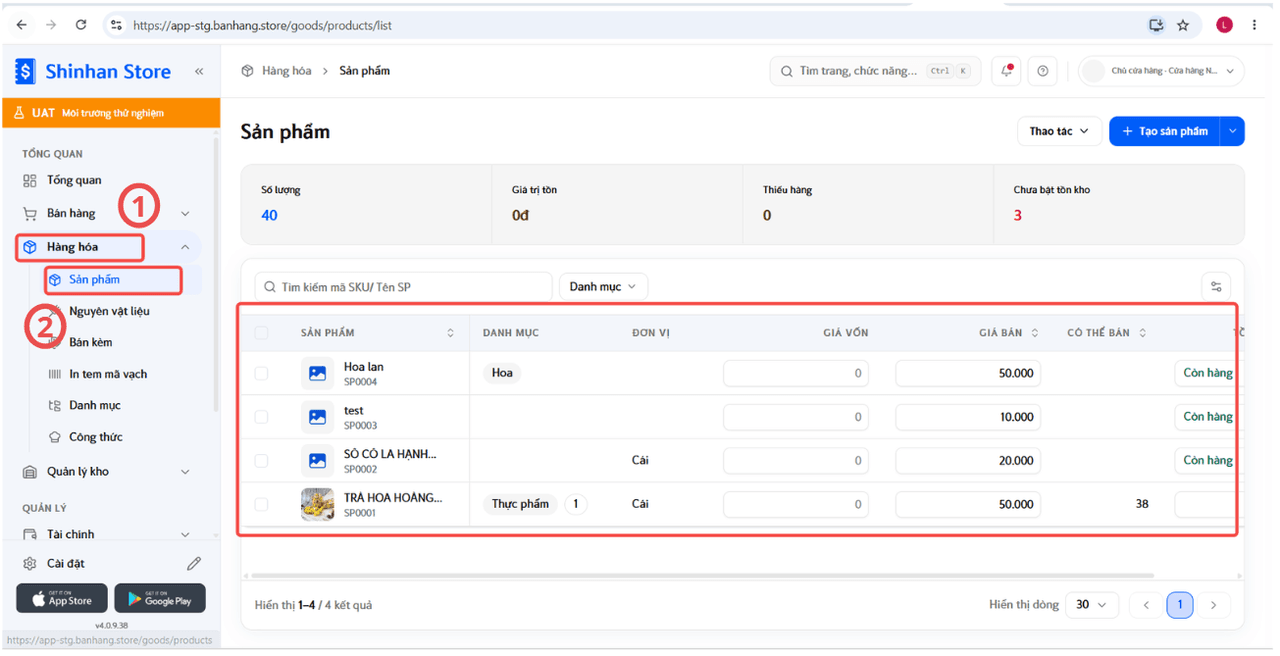Click the Tạo sản phẩm button
Viewport: 1280px width, 656px height.
click(1164, 131)
